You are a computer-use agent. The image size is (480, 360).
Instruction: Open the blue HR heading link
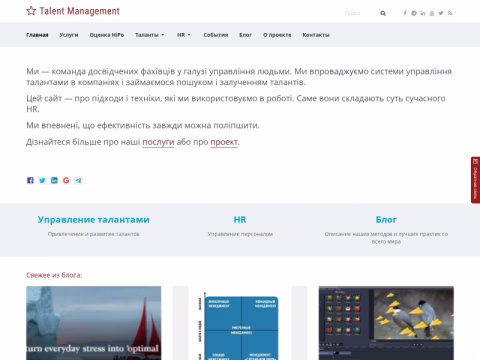coord(240,220)
